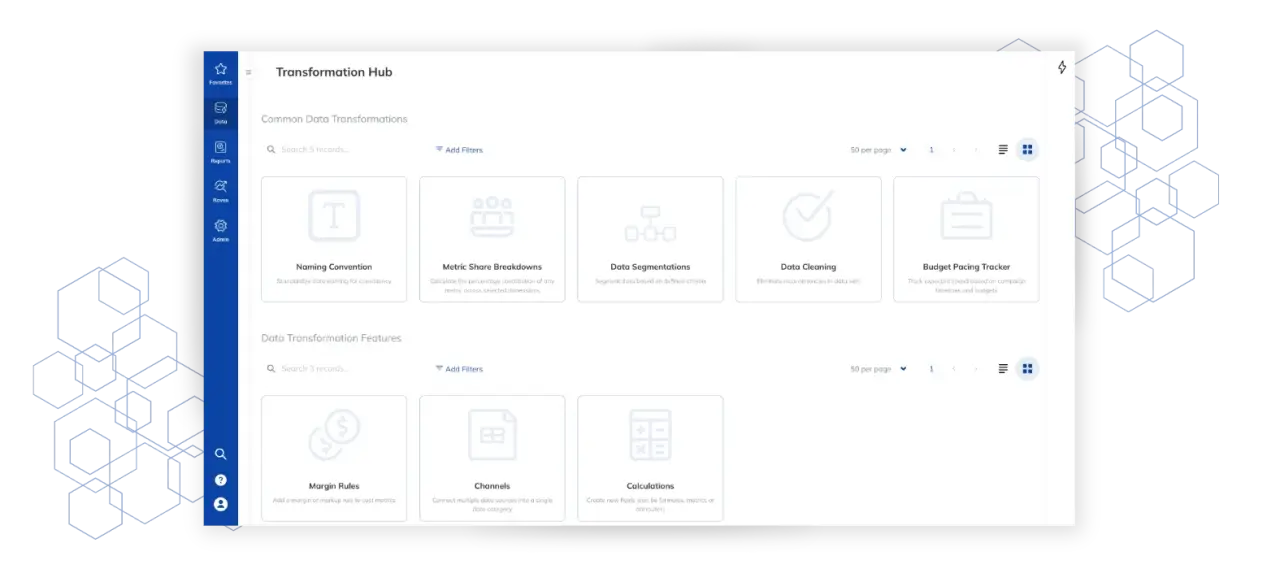Image resolution: width=1280 pixels, height=569 pixels.
Task: Select page 1 in Common Data Transformations
Action: (931, 150)
